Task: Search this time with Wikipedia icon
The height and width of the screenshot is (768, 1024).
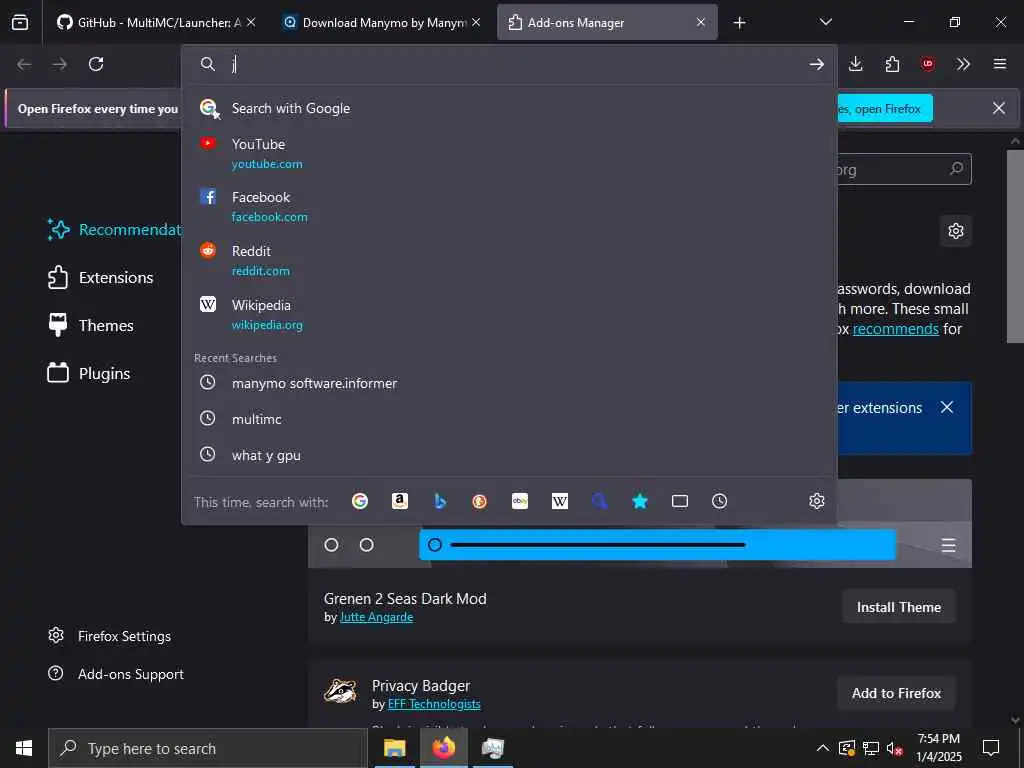Action: (x=560, y=501)
